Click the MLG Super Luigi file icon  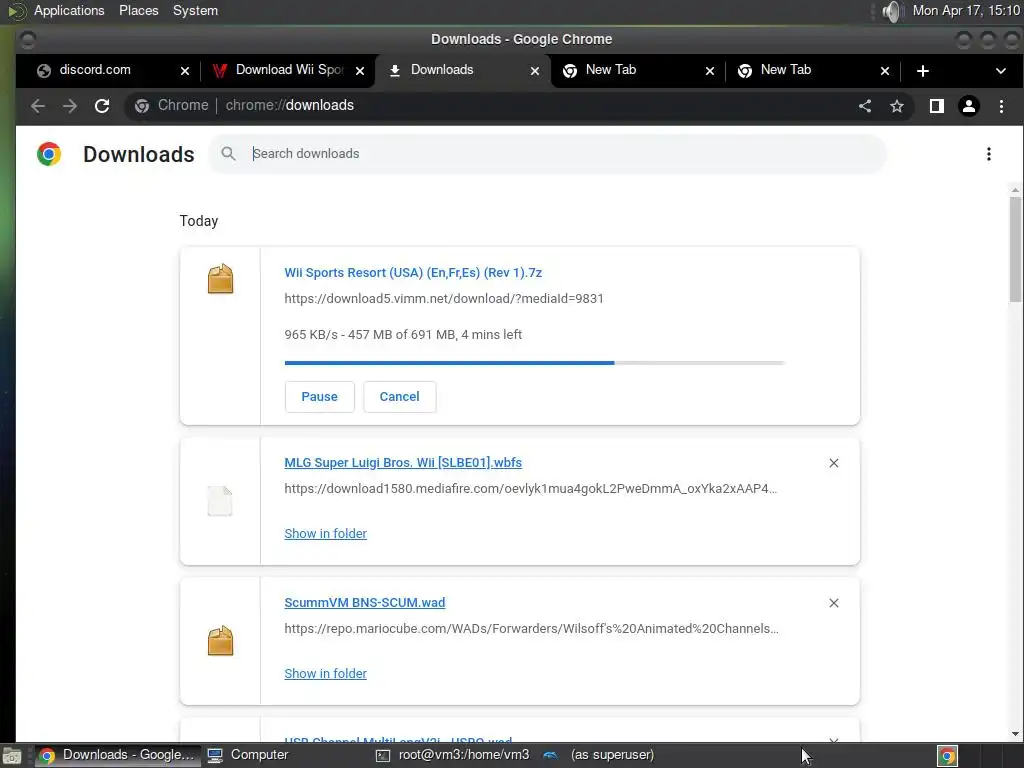coord(220,501)
